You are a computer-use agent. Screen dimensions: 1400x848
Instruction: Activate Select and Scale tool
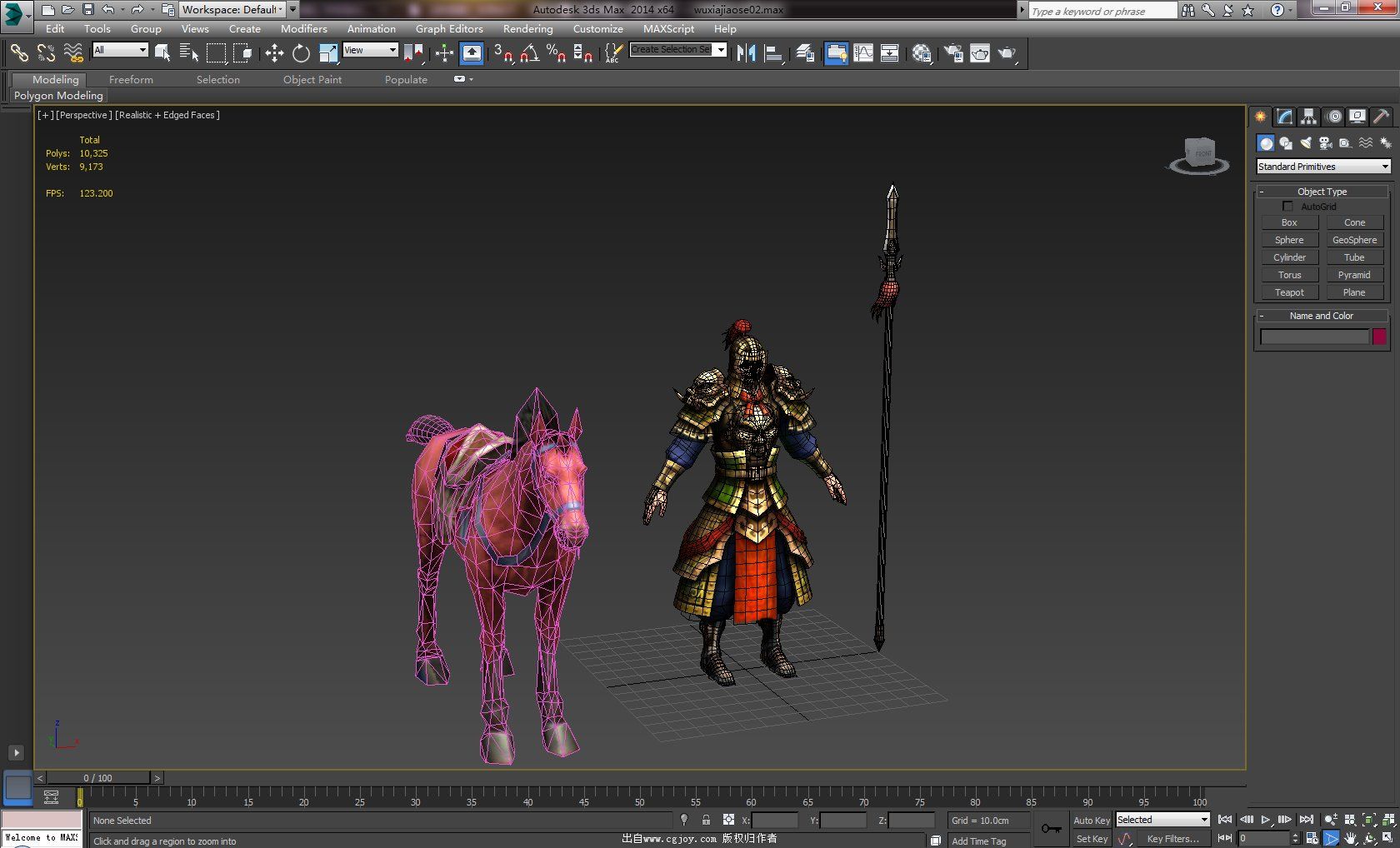(x=328, y=53)
